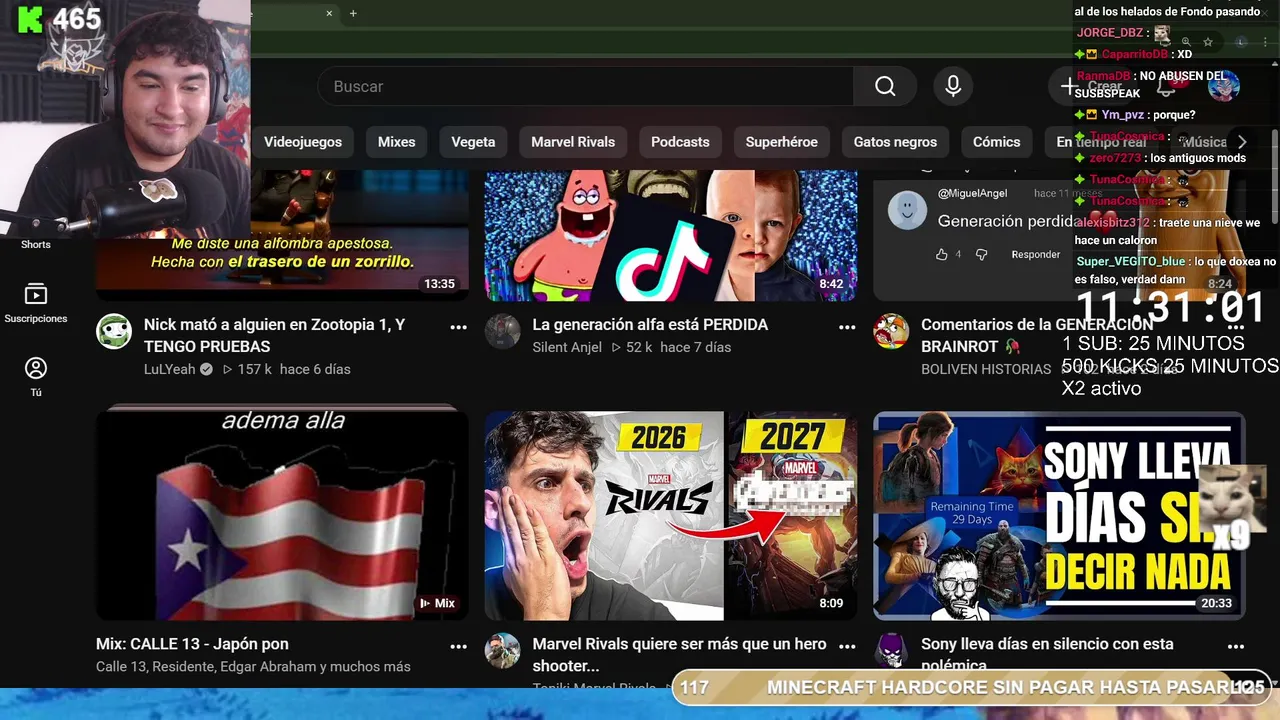Open Sony lleva días thumbnail
Image resolution: width=1280 pixels, height=720 pixels.
[1059, 515]
